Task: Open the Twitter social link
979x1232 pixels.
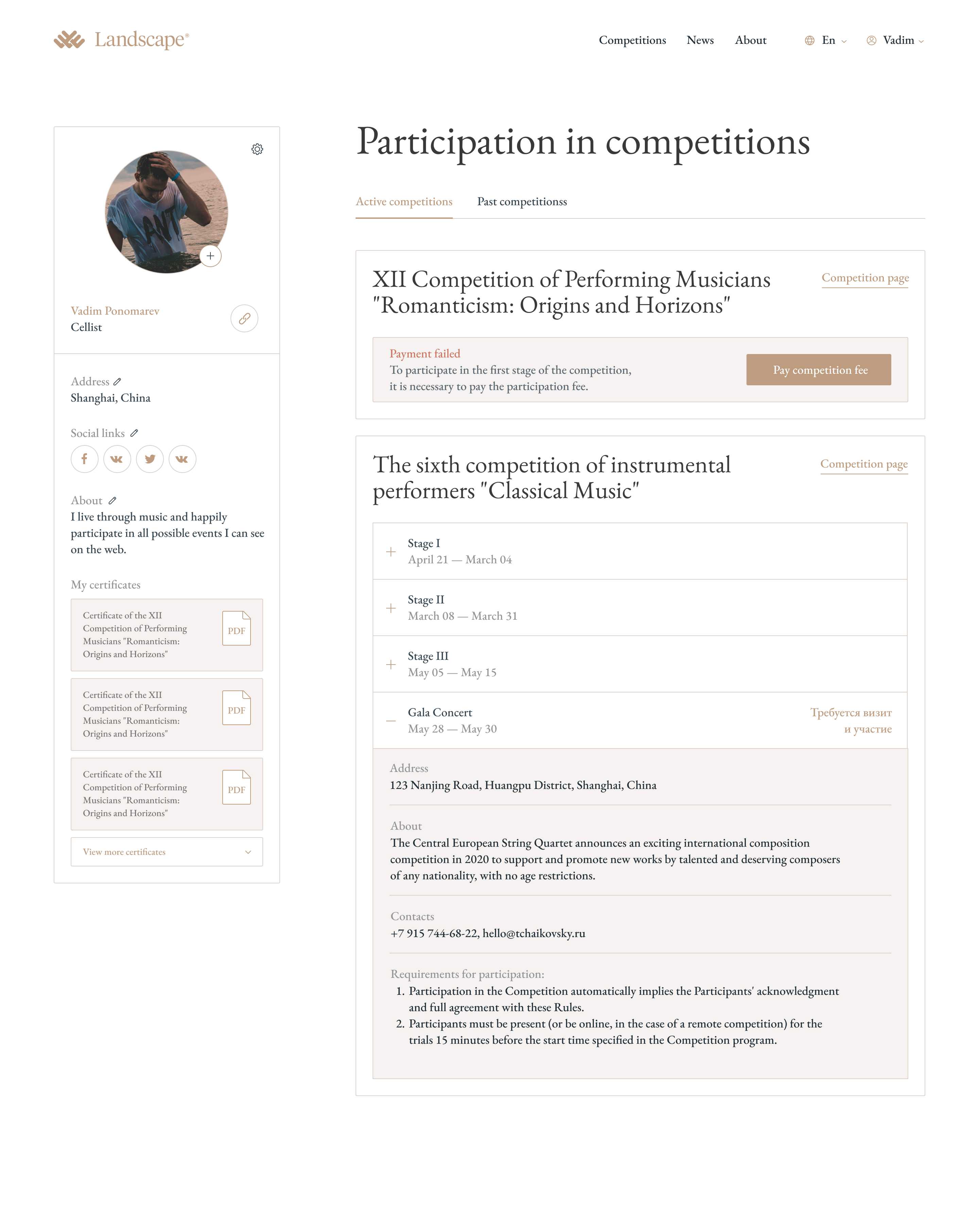Action: (150, 459)
